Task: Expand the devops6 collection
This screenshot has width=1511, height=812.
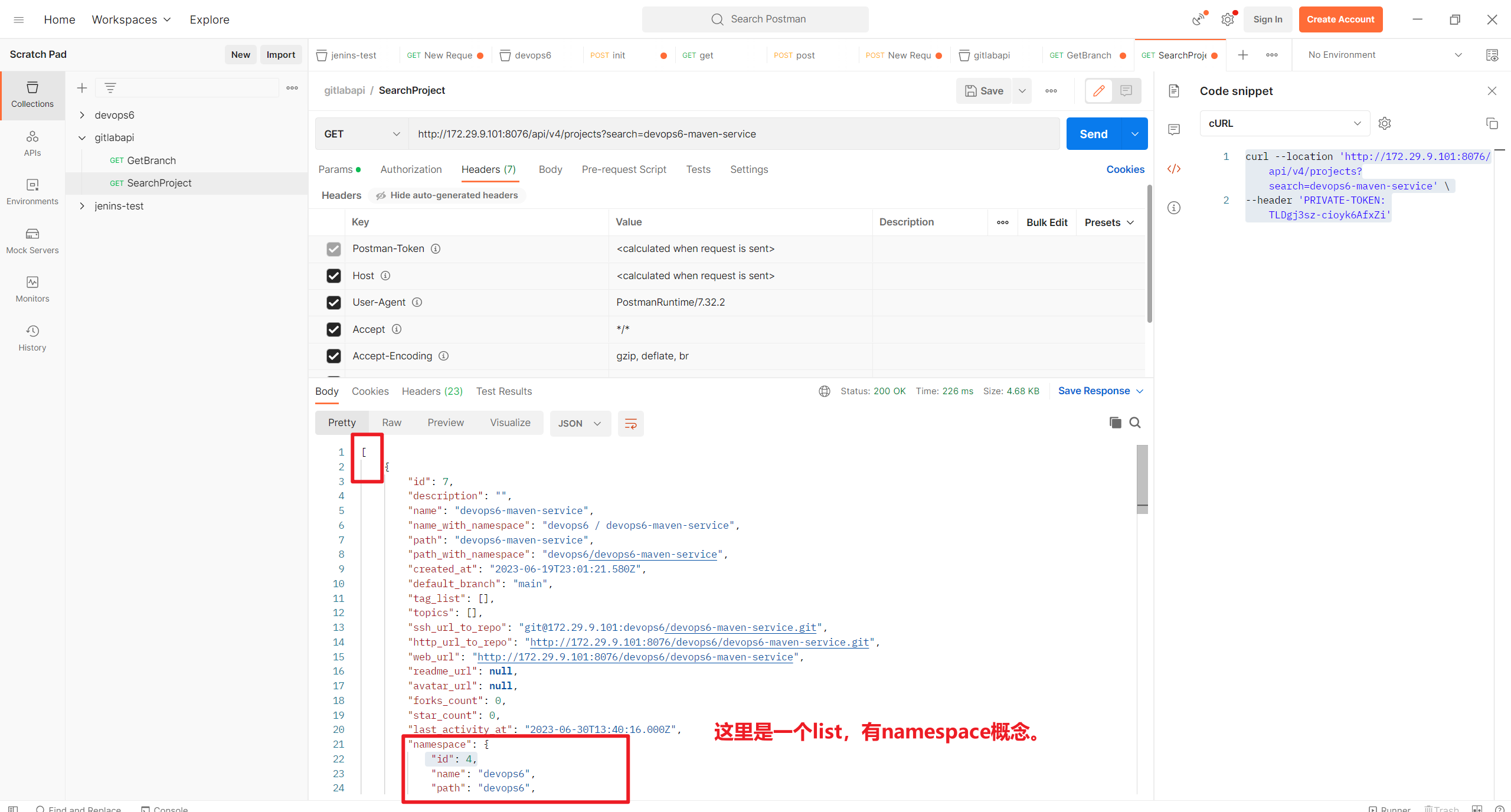Action: tap(82, 115)
